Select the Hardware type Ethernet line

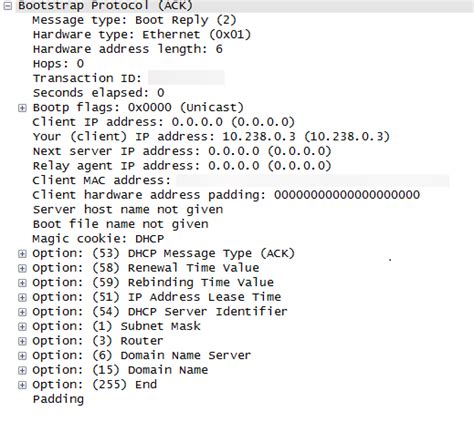[x=142, y=35]
